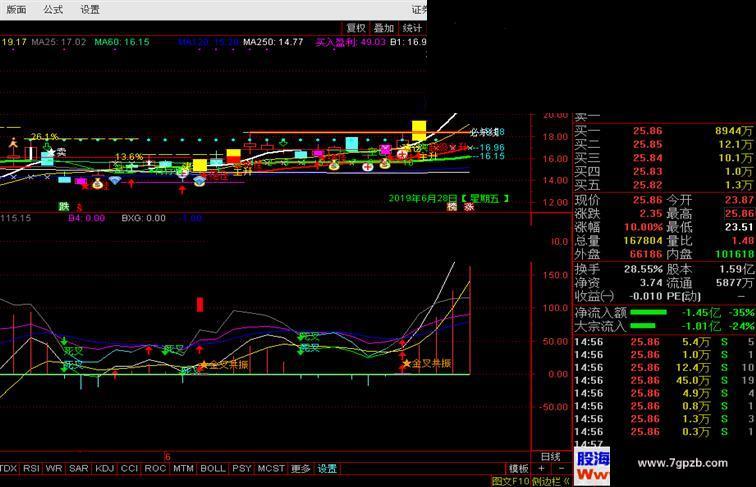Click the 模板 template button

[519, 468]
